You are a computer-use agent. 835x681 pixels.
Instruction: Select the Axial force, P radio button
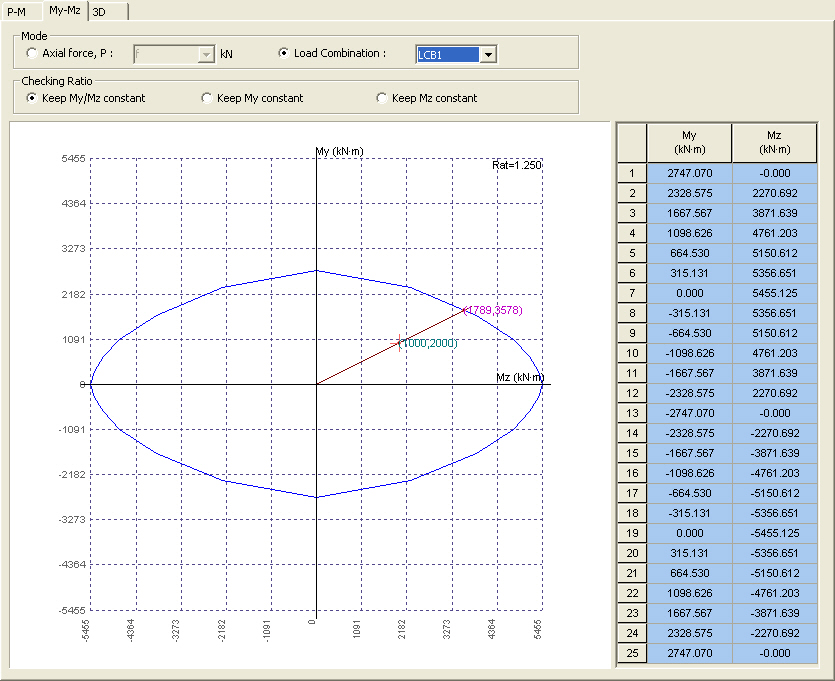33,53
